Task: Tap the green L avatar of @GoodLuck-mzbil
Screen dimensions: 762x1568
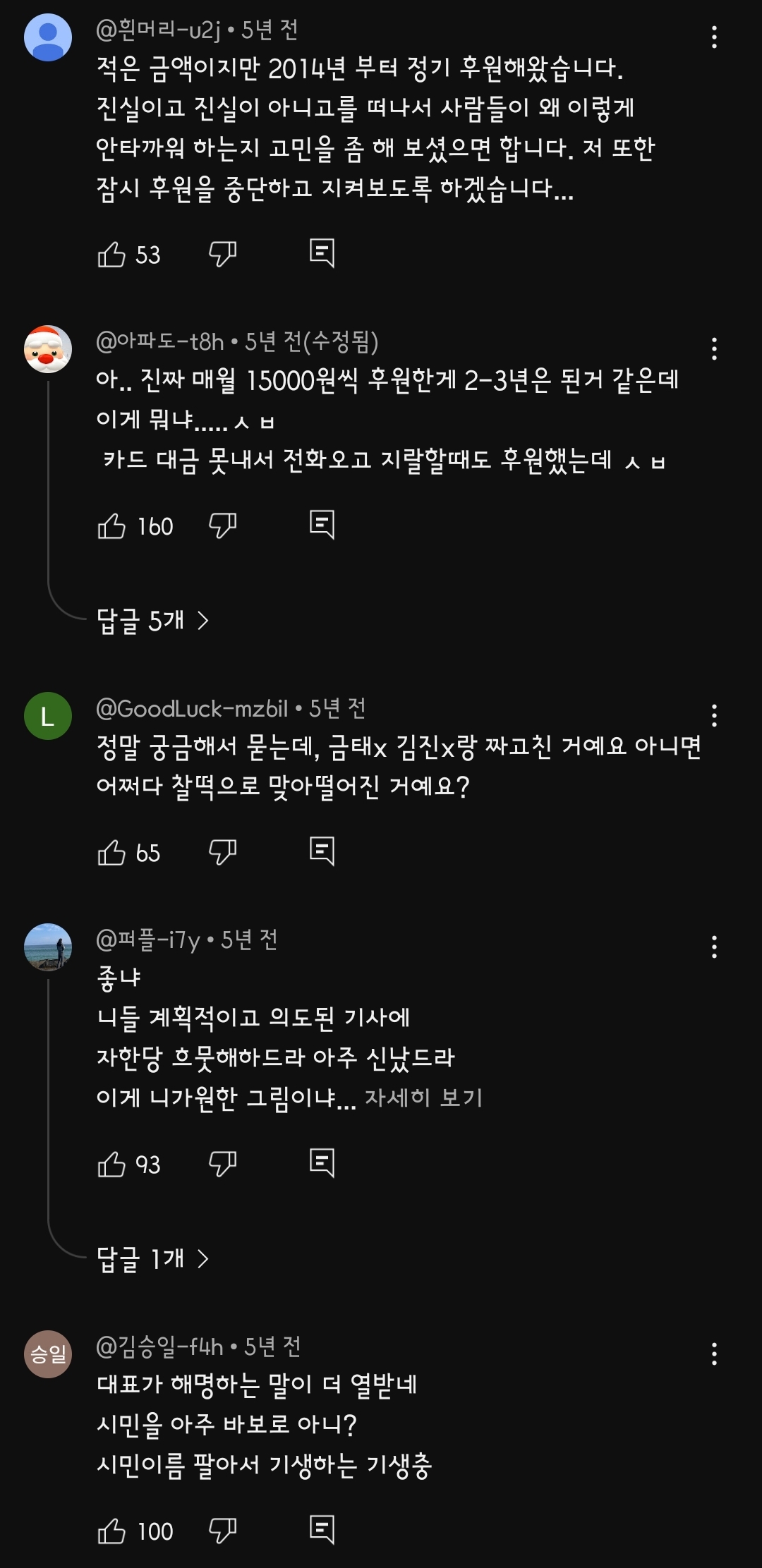Action: (x=48, y=716)
